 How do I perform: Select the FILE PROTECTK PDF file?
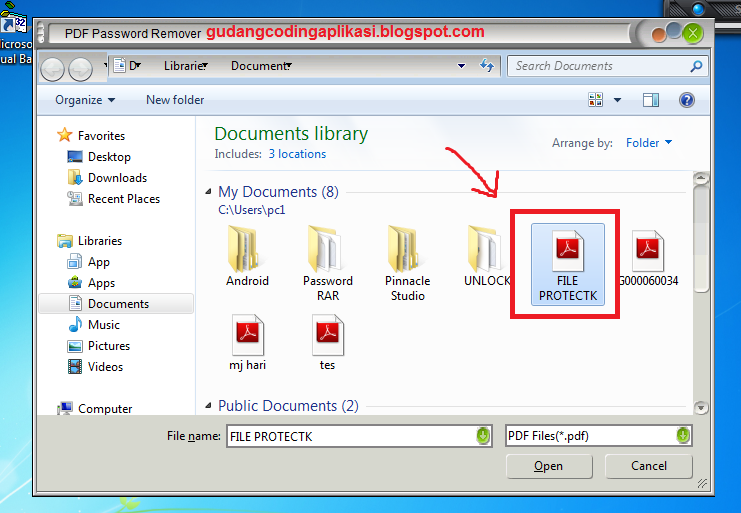click(568, 265)
